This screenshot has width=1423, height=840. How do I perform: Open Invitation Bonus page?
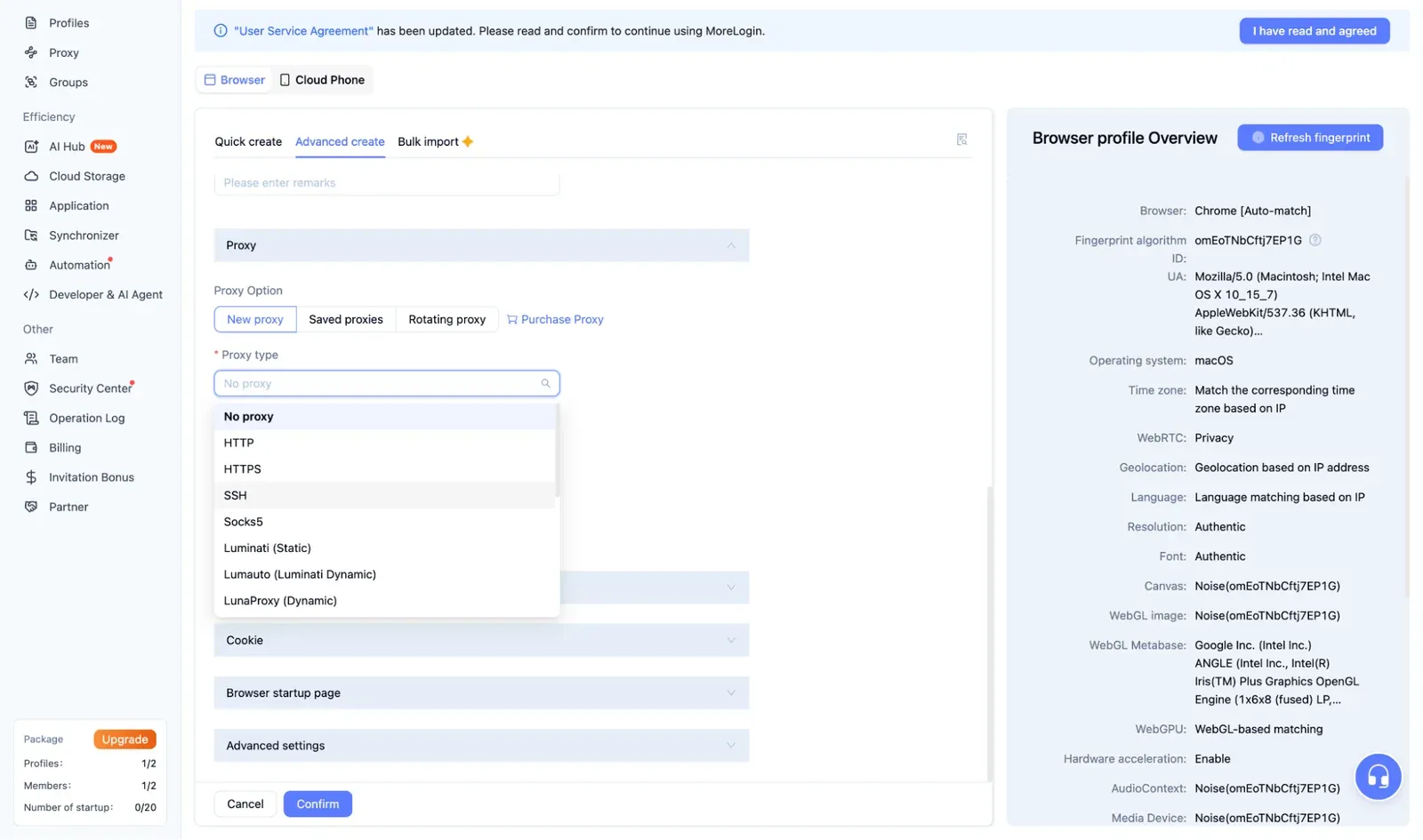point(91,477)
